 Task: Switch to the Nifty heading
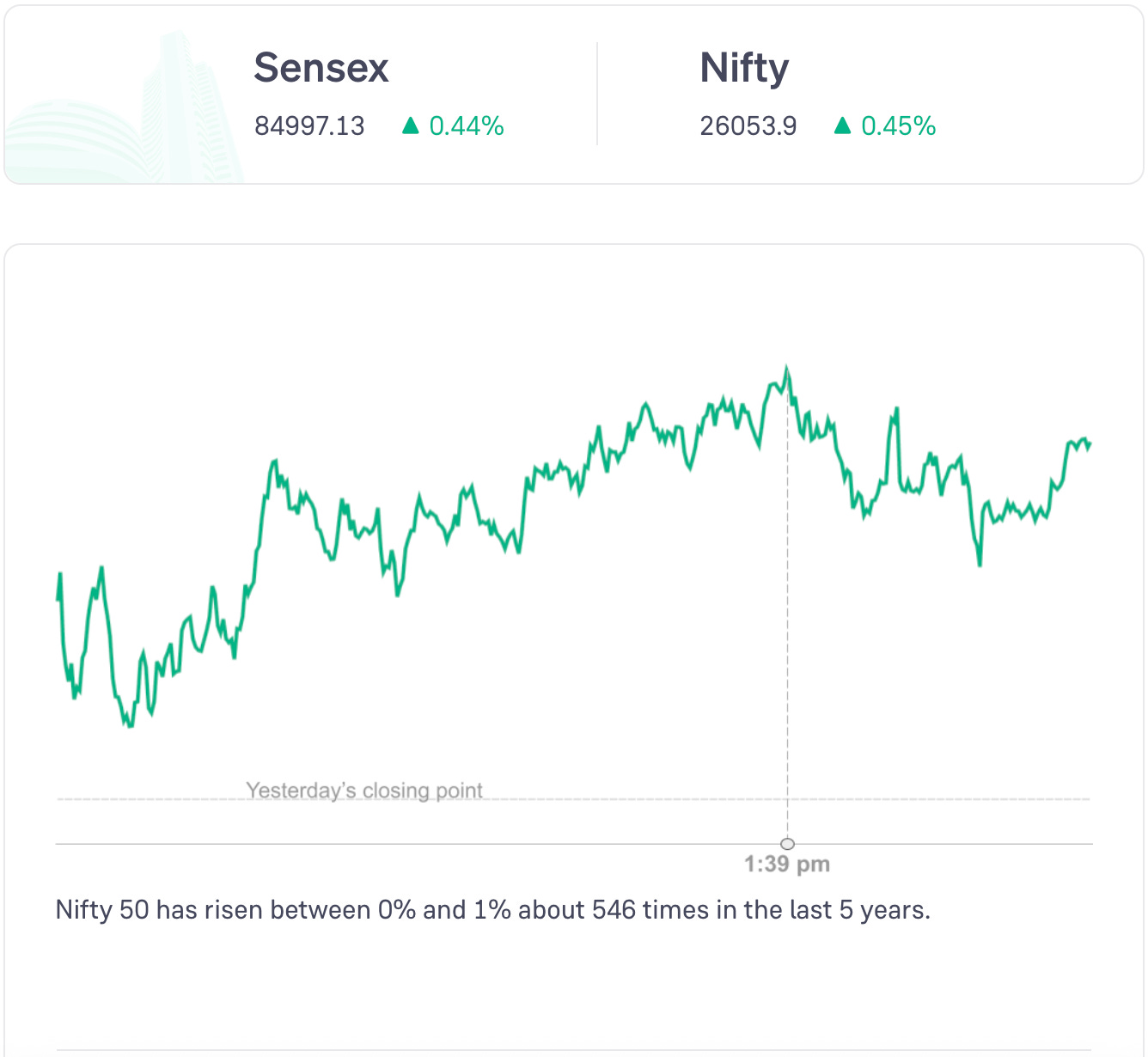pyautogui.click(x=744, y=68)
